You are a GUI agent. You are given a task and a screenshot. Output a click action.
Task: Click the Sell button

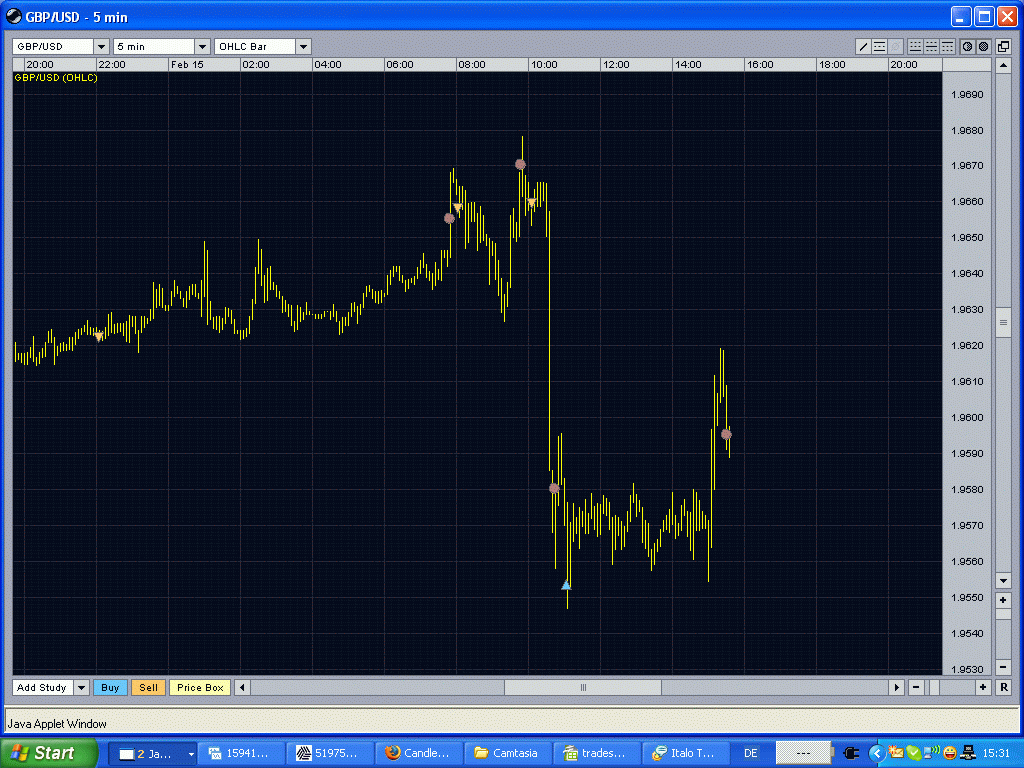(x=148, y=687)
